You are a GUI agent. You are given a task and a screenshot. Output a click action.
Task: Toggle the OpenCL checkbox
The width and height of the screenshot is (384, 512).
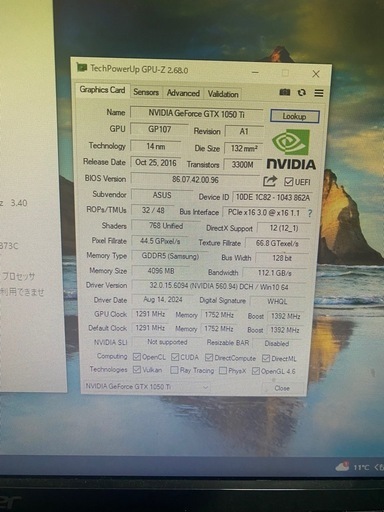tap(136, 357)
